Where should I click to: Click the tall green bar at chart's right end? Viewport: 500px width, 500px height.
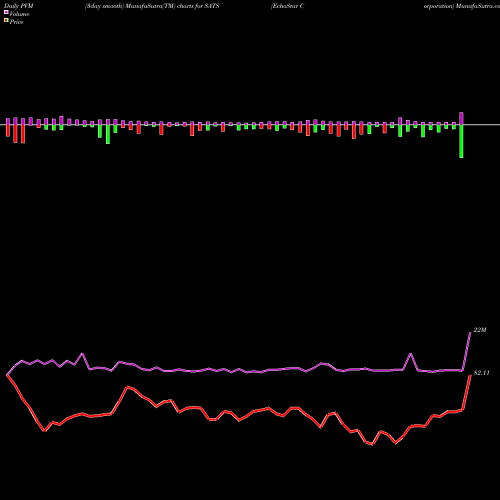461,141
